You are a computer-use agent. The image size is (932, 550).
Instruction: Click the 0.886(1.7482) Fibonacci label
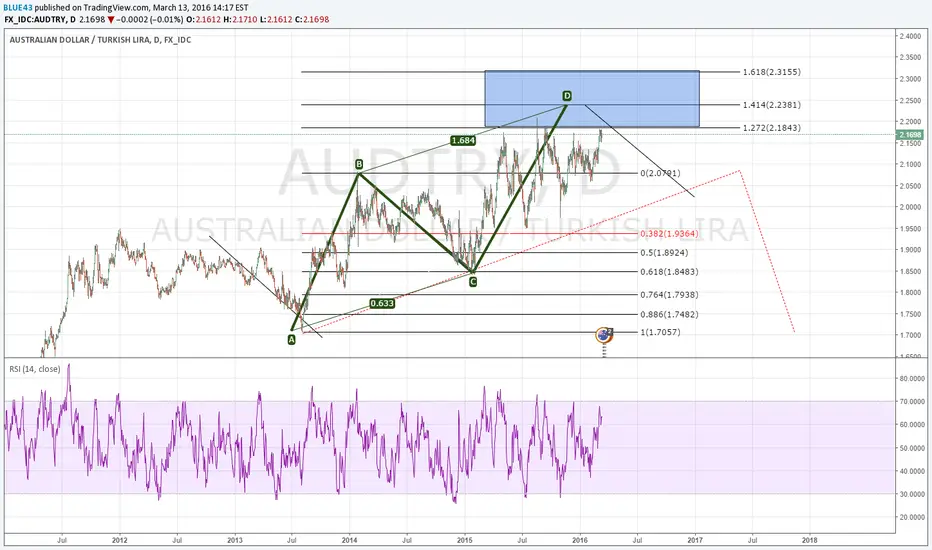click(669, 315)
